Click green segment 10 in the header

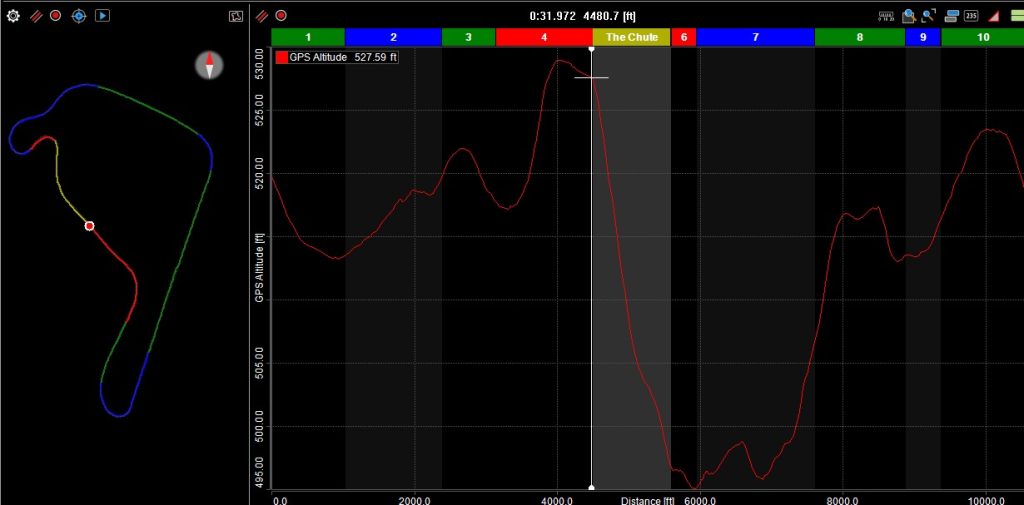(x=982, y=37)
